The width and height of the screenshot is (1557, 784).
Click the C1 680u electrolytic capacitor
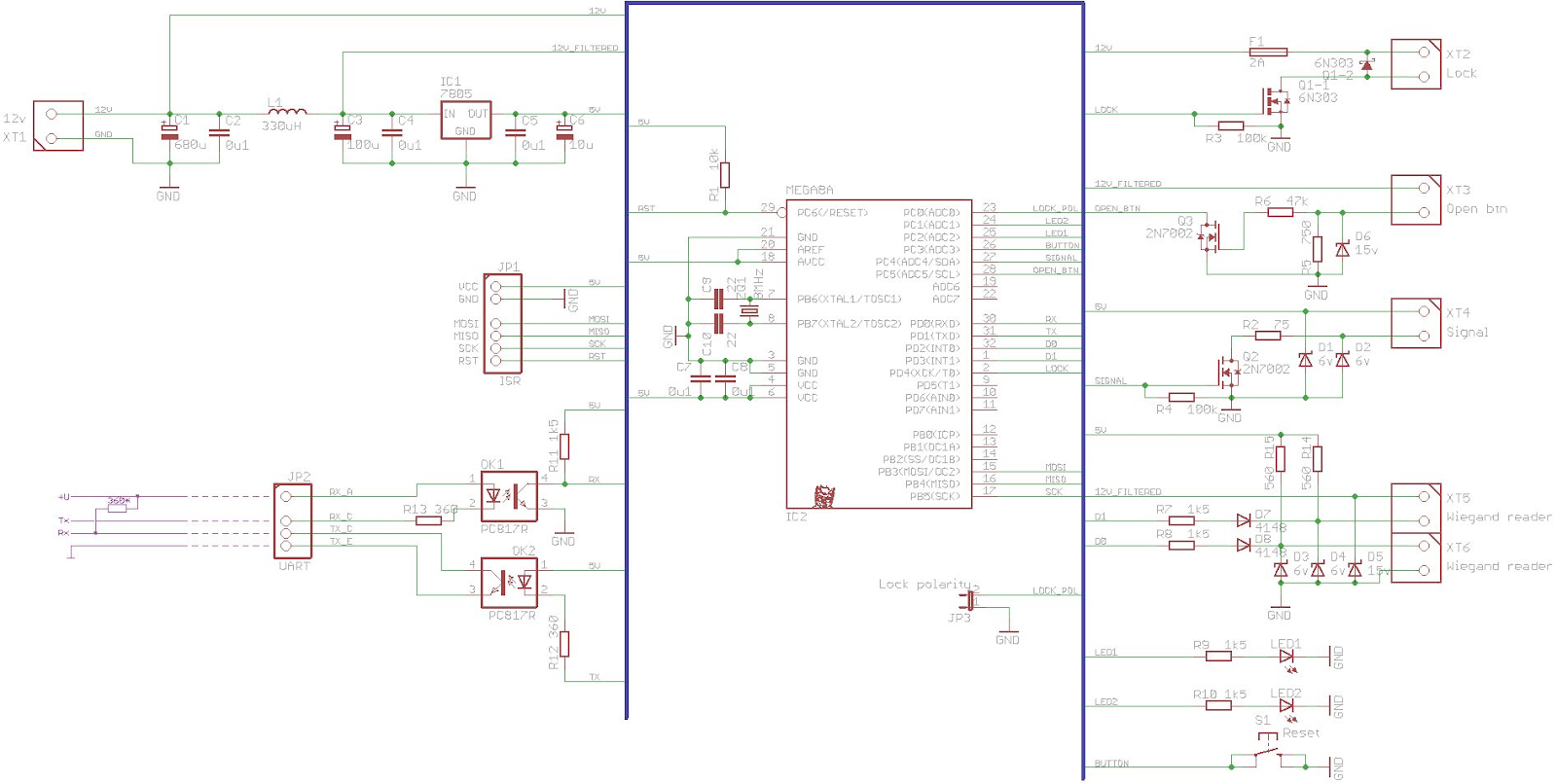point(169,131)
